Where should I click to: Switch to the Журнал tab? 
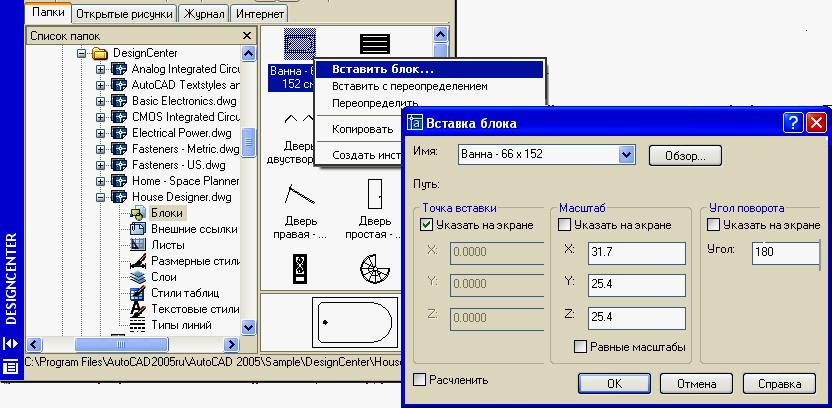click(204, 14)
